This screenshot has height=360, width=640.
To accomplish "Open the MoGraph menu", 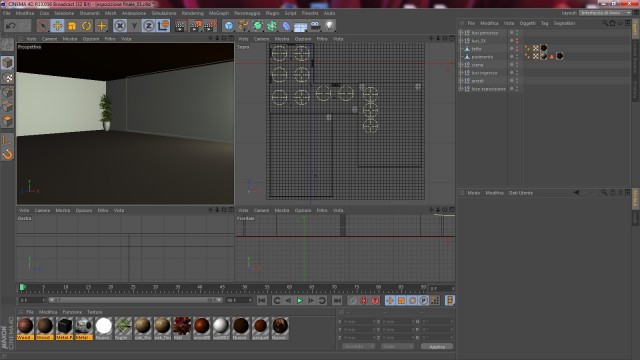I will (219, 13).
